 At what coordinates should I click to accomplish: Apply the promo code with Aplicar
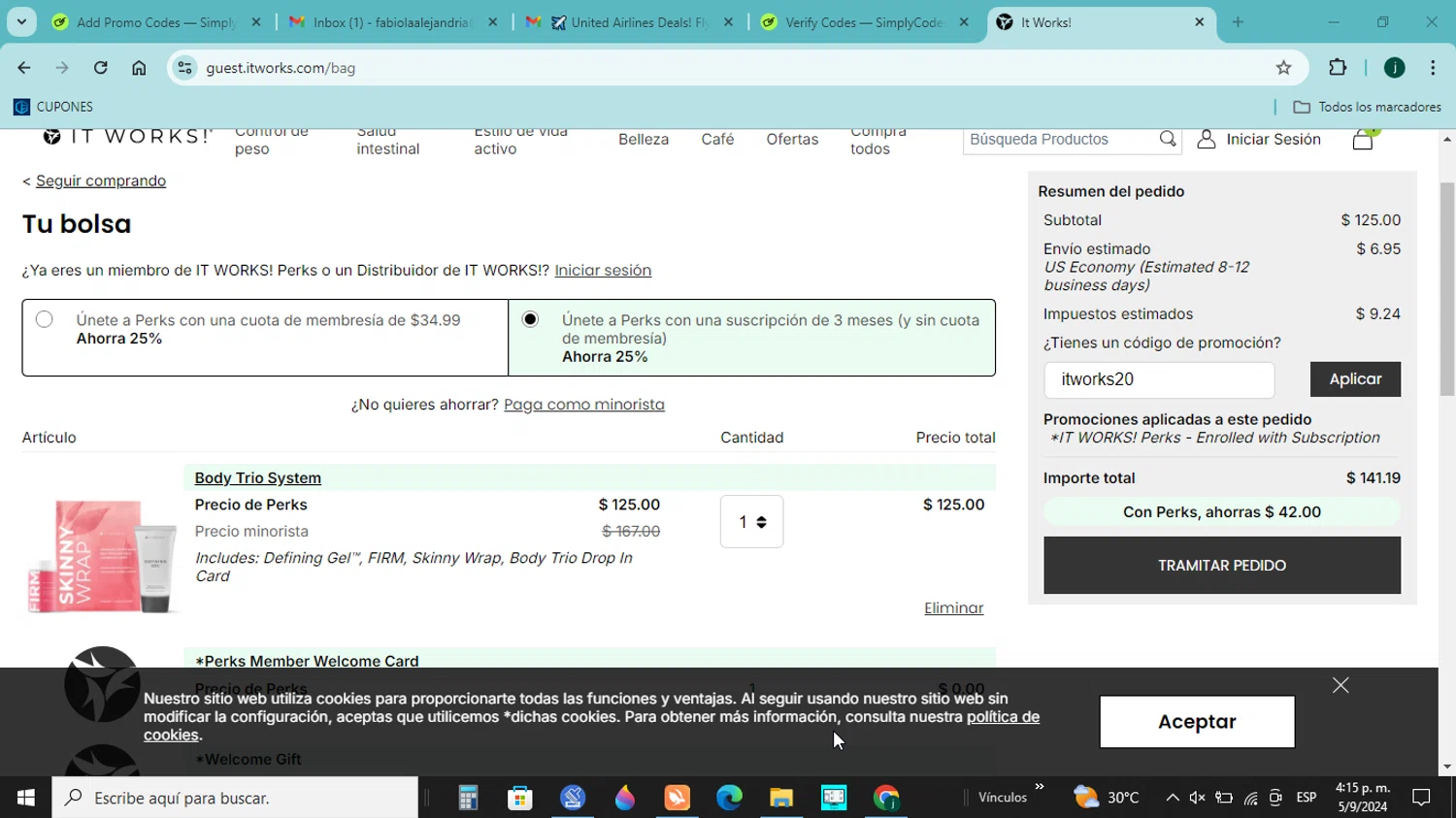1355,379
